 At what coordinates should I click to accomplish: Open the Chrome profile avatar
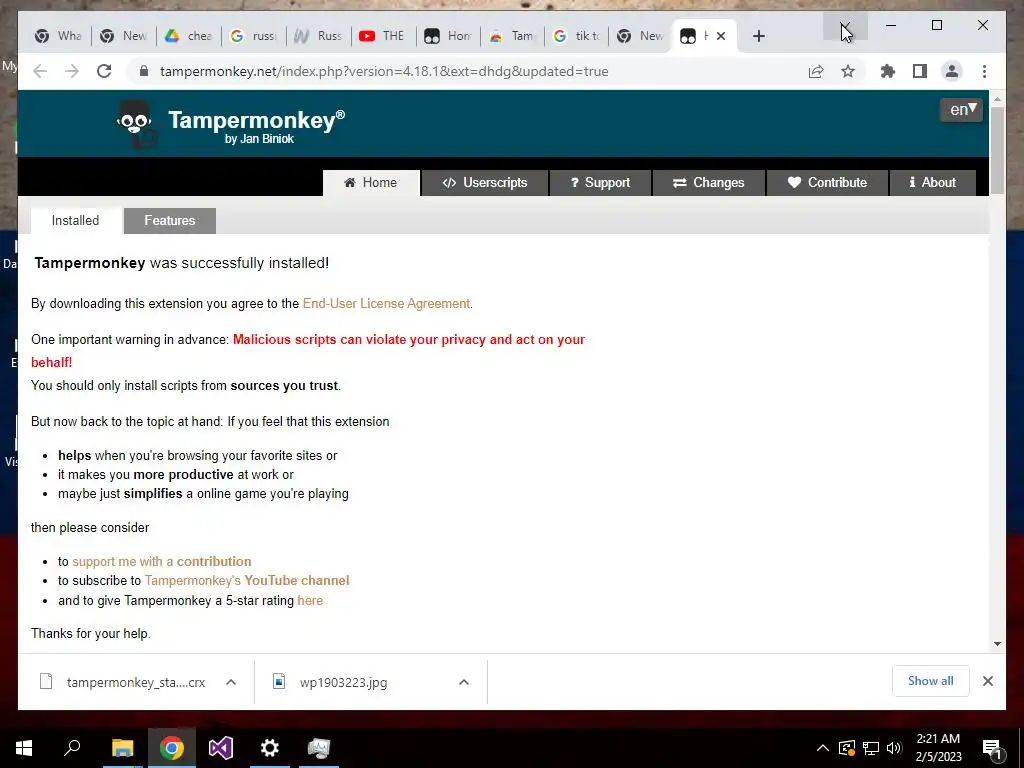point(952,71)
